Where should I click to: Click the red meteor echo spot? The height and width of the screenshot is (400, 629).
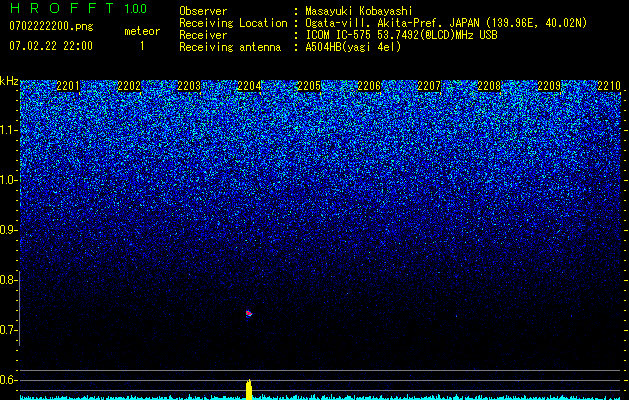point(249,313)
